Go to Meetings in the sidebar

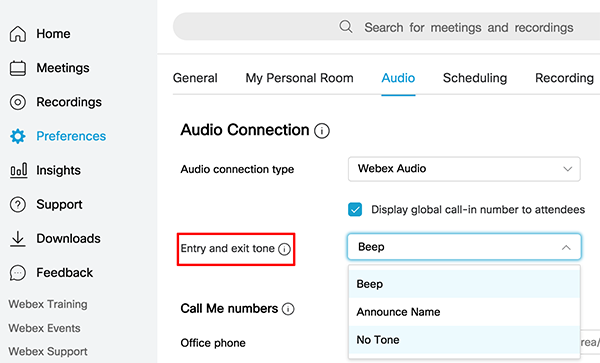(63, 68)
